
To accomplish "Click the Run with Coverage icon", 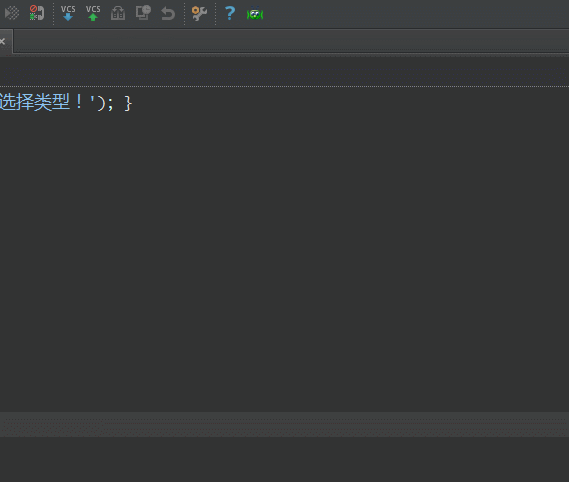I will pyautogui.click(x=12, y=13).
